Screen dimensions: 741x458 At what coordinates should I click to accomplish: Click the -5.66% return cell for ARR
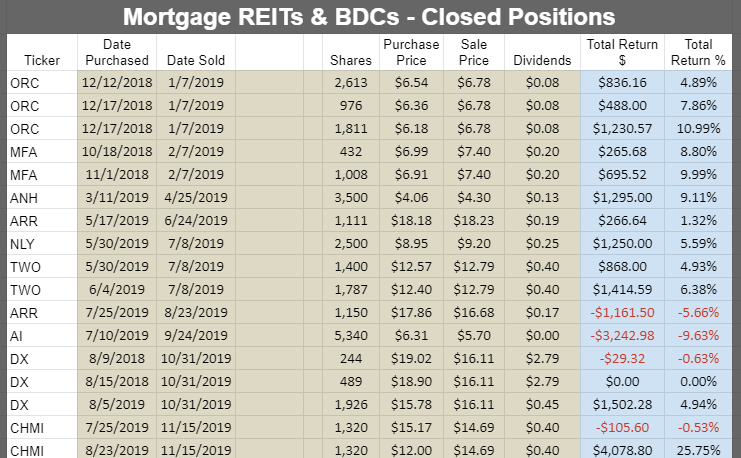pyautogui.click(x=698, y=313)
